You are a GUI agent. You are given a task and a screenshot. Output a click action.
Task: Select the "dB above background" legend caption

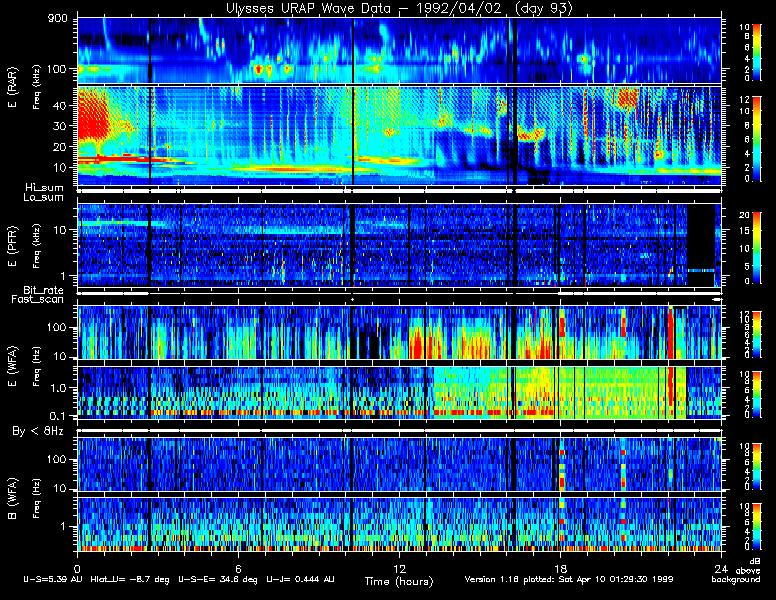(736, 570)
